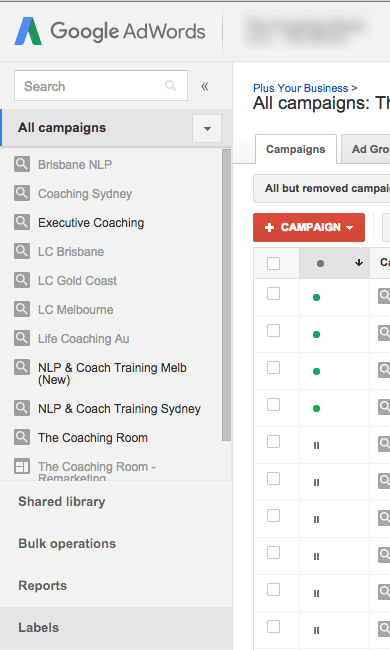The height and width of the screenshot is (650, 390).
Task: Open the The Coaching Room campaign
Action: pos(93,438)
